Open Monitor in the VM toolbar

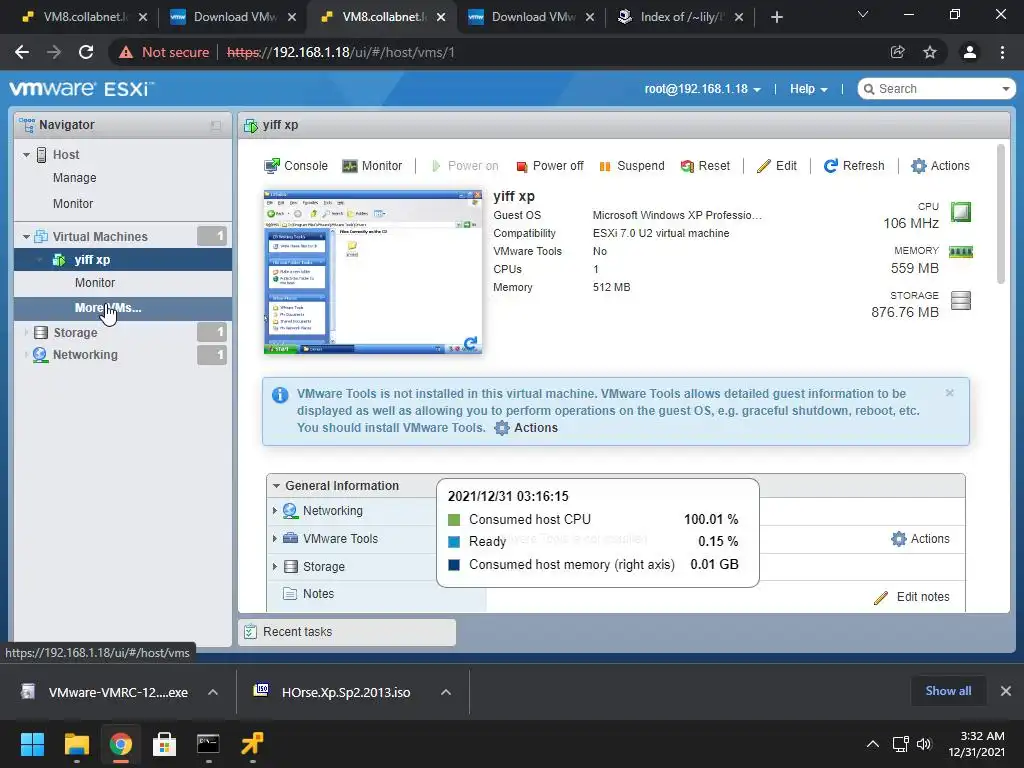coord(372,166)
